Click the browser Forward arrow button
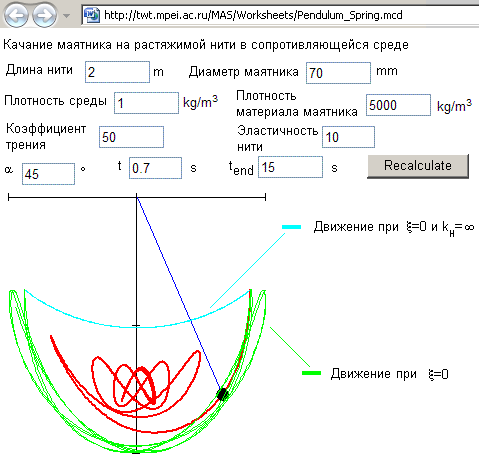479x465 pixels. pos(44,15)
